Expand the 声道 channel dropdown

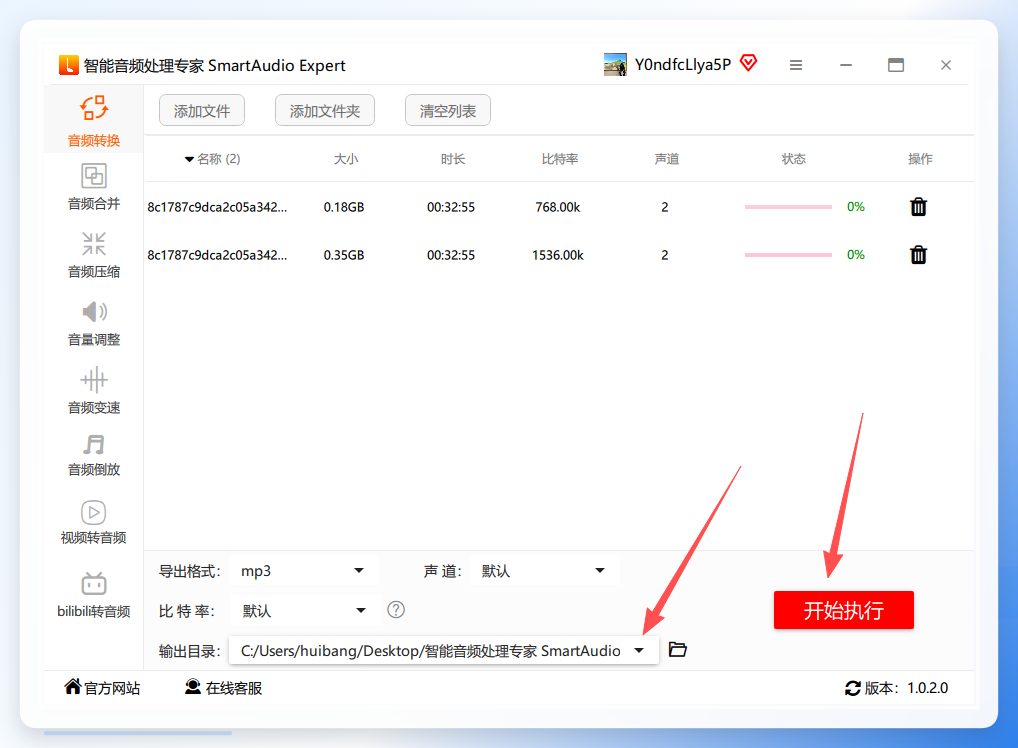point(544,571)
